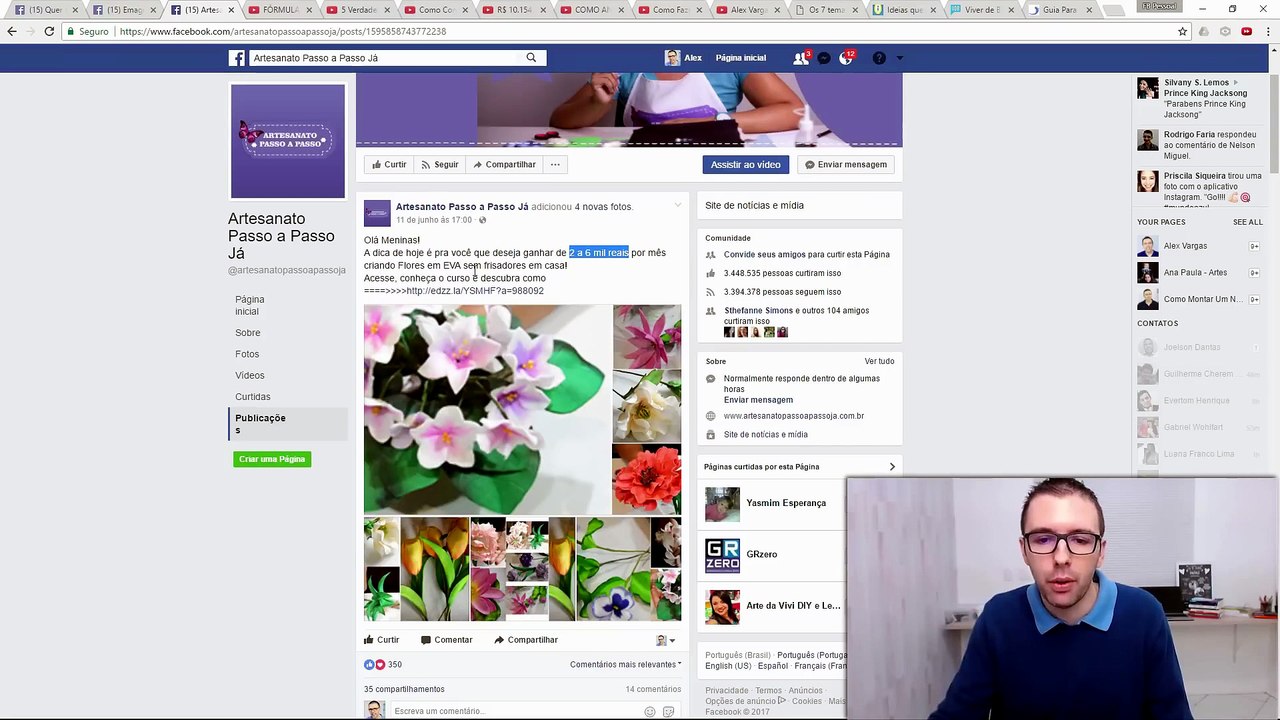Switch to the Alex Varga browser tab
Screen dimensions: 1280x720
tap(748, 10)
